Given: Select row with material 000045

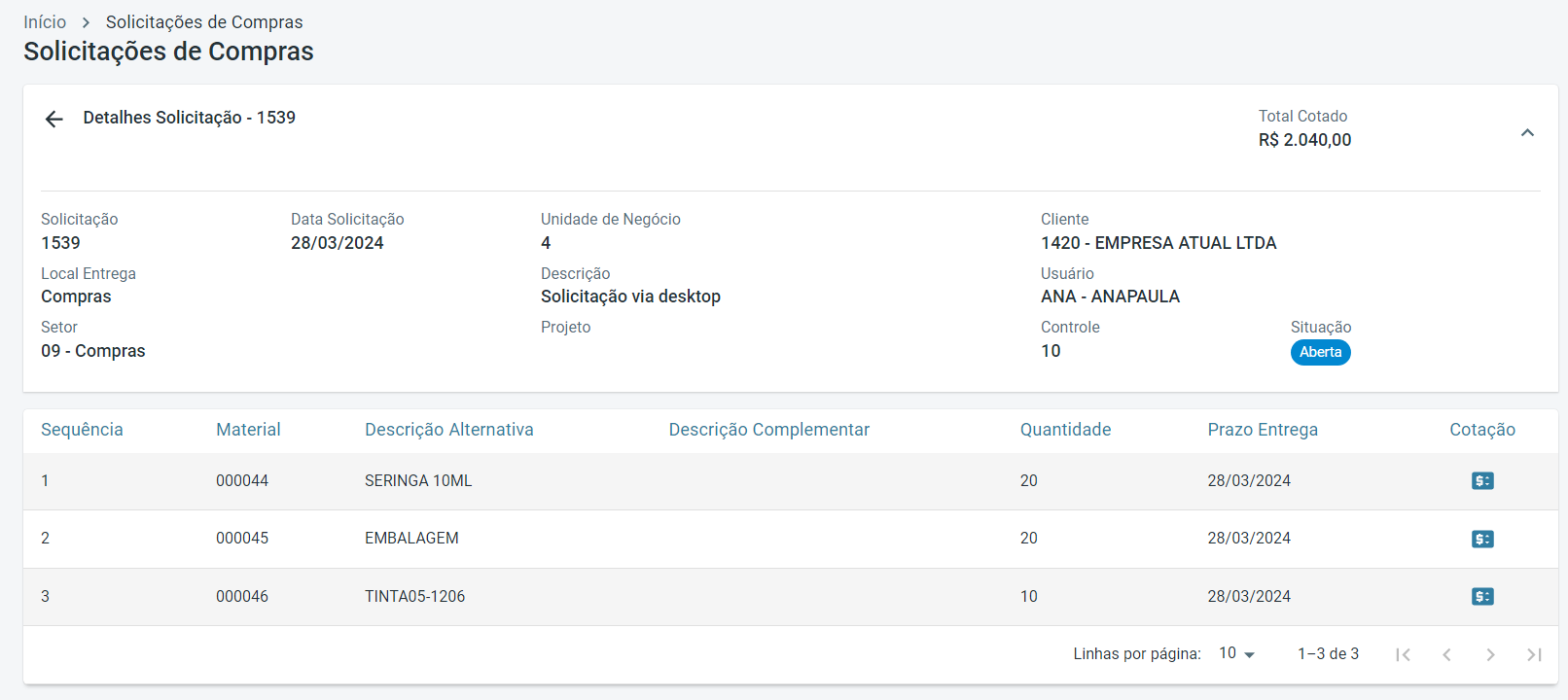Looking at the screenshot, I should [x=242, y=539].
